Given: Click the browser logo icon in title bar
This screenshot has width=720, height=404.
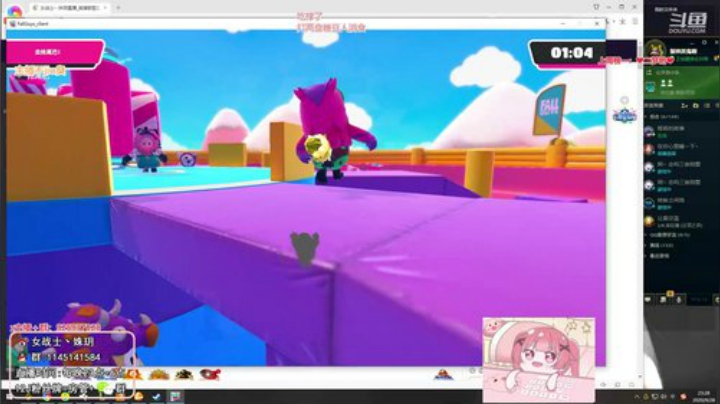Looking at the screenshot, I should tap(14, 10).
